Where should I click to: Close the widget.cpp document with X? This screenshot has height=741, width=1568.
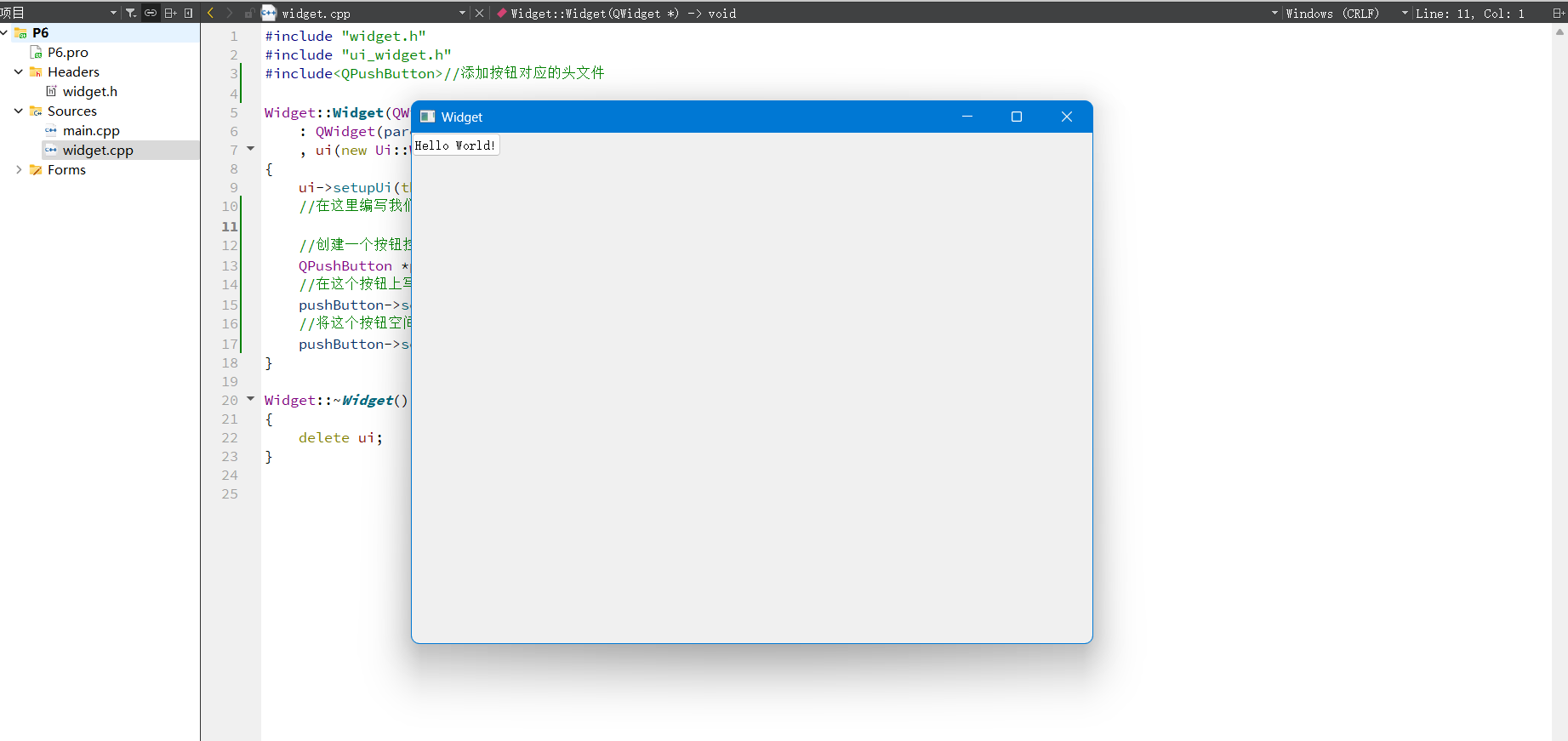point(479,13)
